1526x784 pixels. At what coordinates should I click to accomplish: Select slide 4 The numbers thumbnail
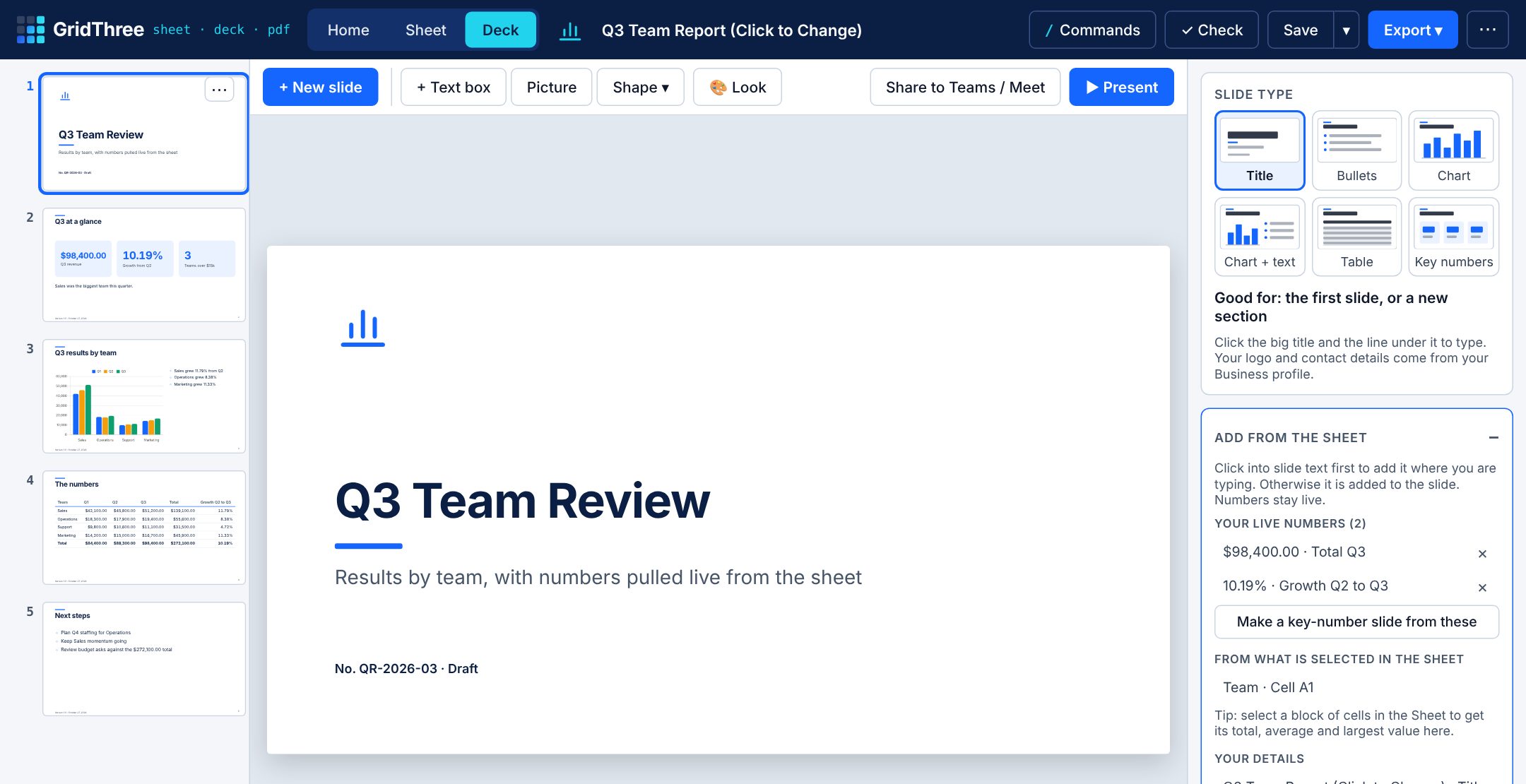point(144,527)
